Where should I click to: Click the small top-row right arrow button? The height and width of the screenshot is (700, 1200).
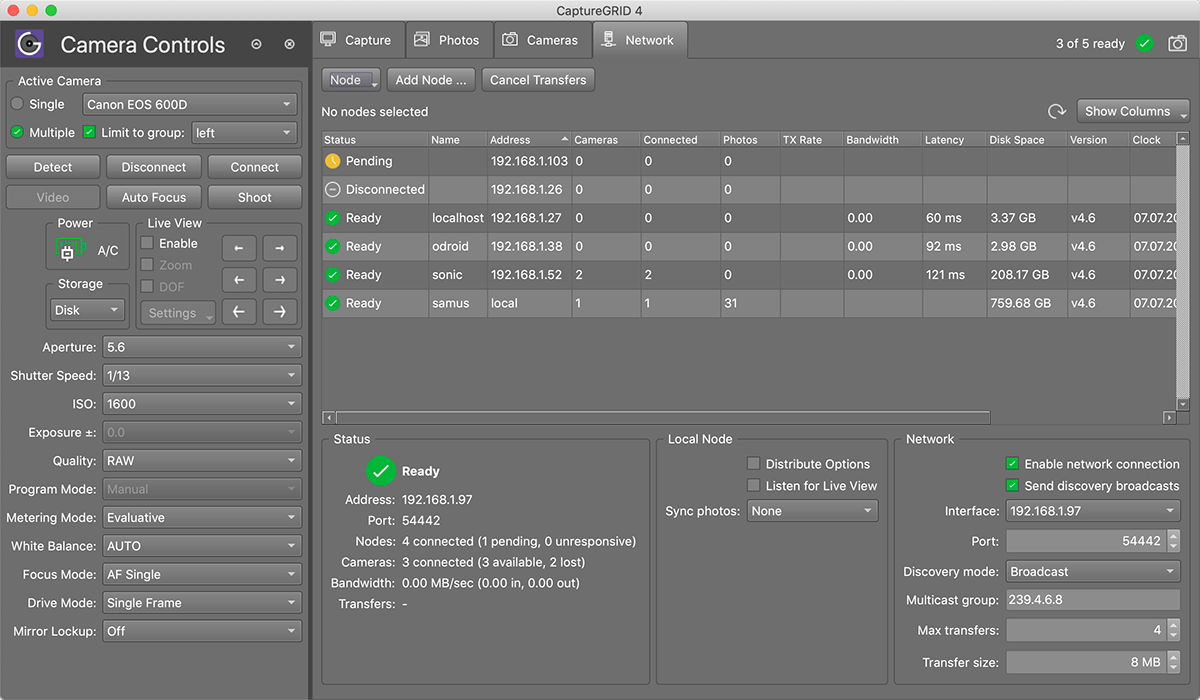coord(280,248)
